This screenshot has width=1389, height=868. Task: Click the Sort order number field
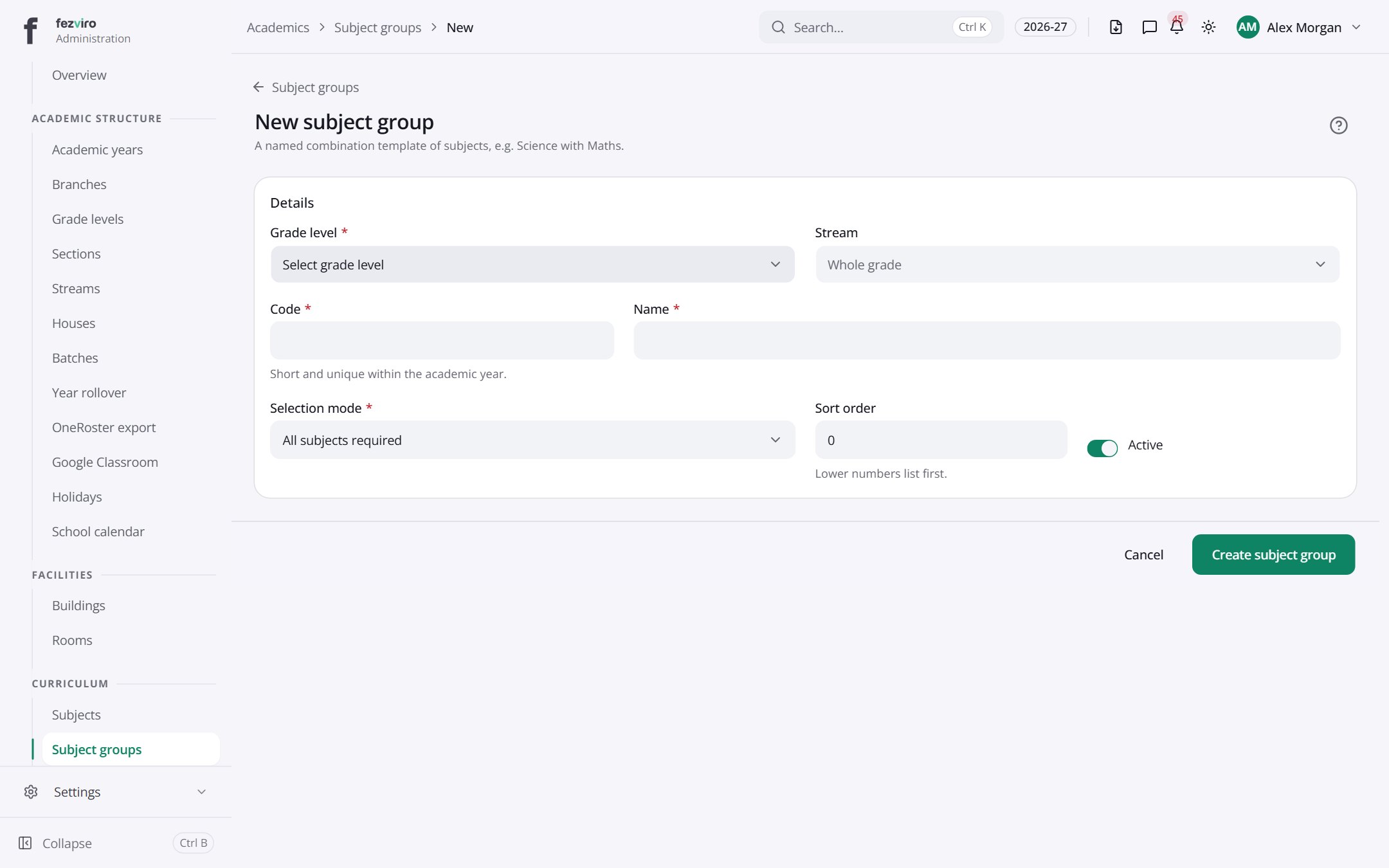click(x=941, y=440)
